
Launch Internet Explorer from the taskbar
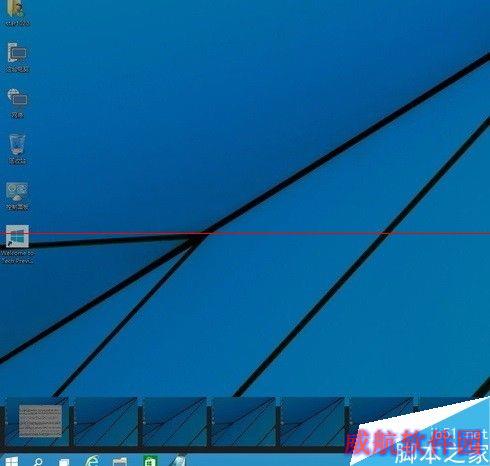tap(91, 461)
